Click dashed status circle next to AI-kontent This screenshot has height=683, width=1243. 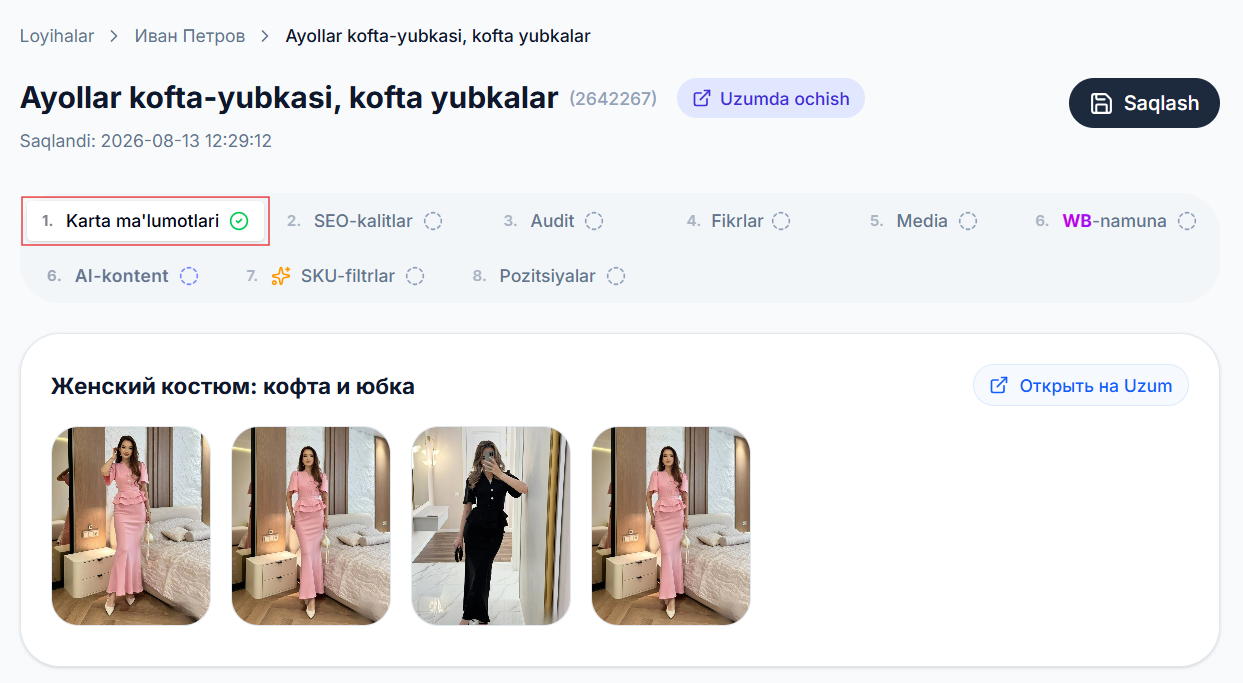pyautogui.click(x=189, y=276)
